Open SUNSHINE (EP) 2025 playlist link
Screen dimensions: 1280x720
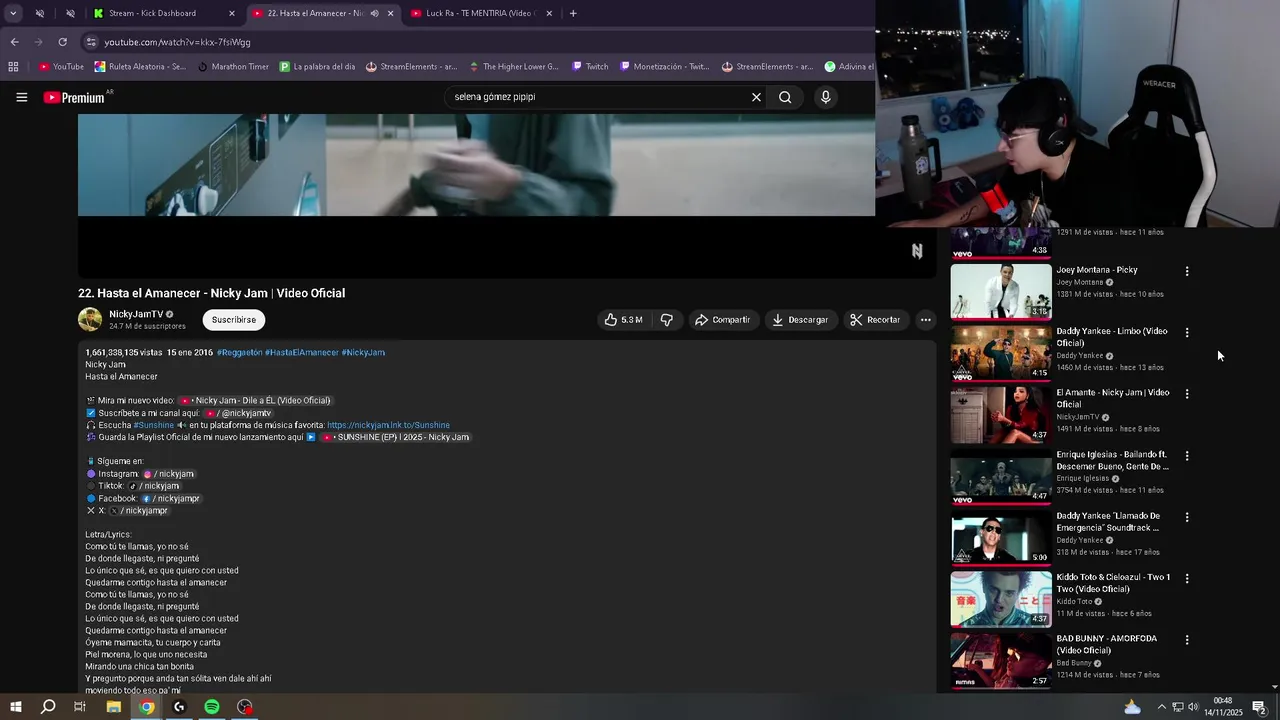click(x=395, y=437)
